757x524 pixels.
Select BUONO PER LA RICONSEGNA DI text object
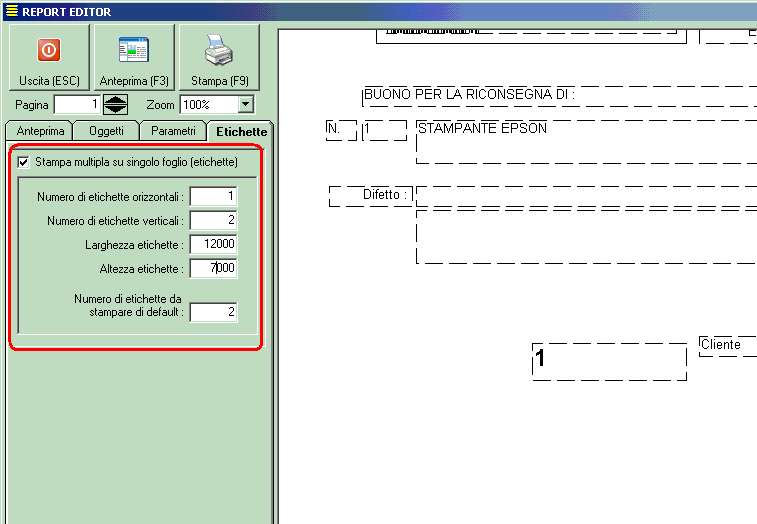coord(559,96)
